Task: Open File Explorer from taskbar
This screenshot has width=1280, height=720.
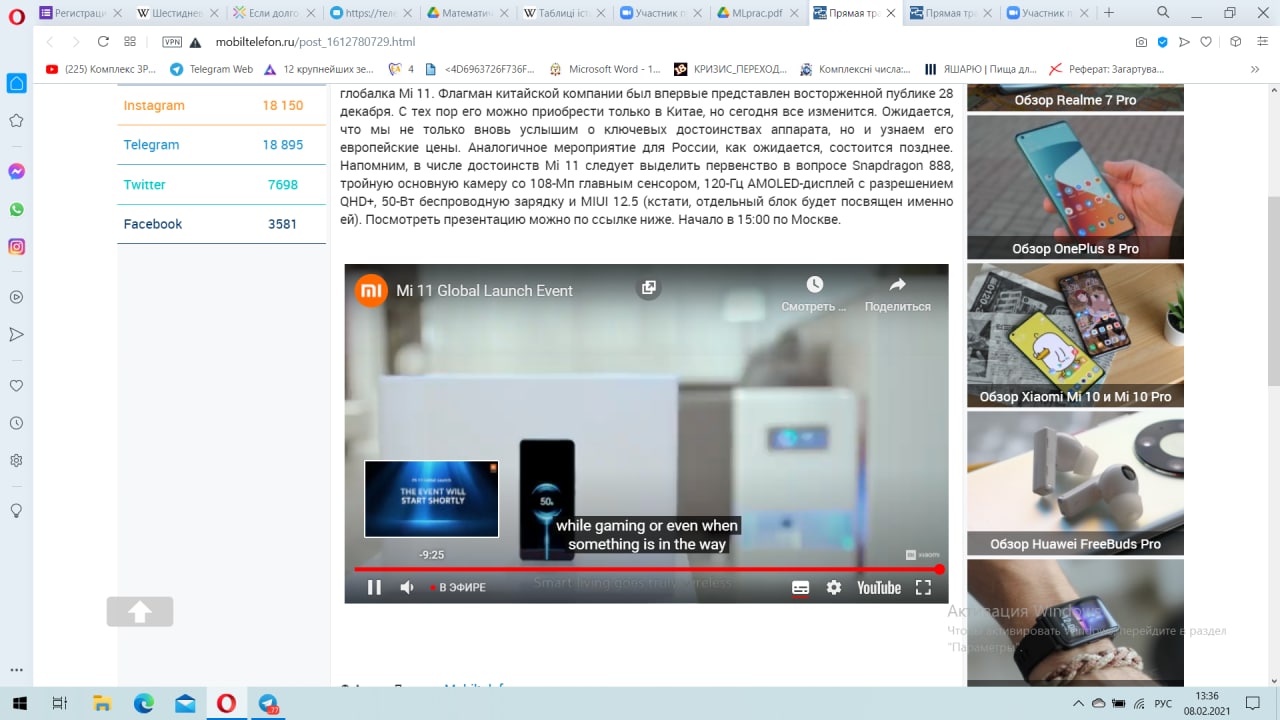Action: pos(101,703)
